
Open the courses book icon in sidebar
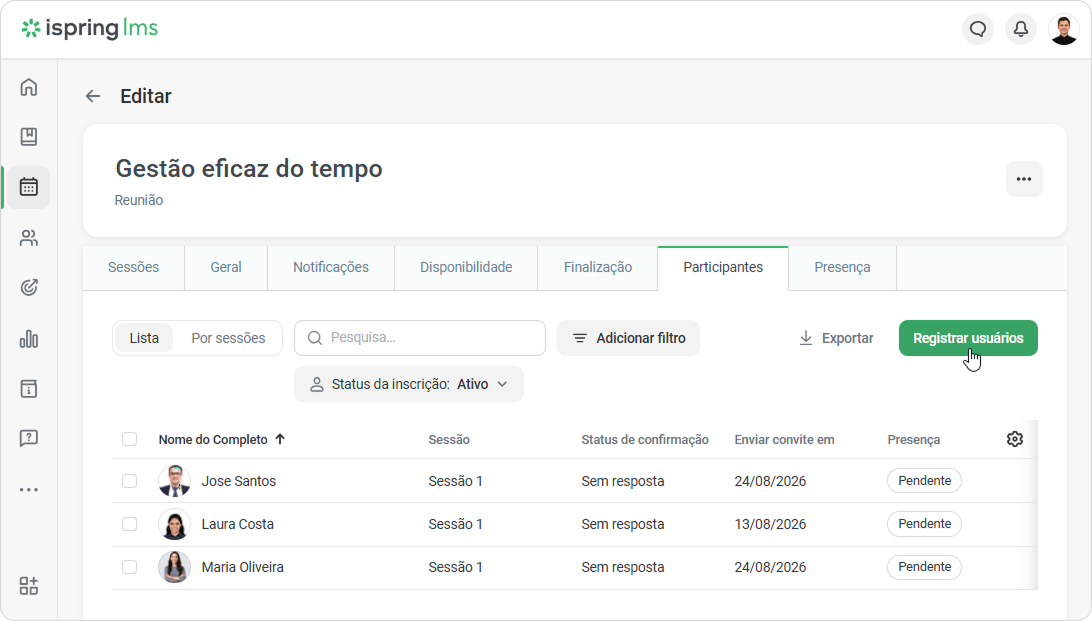[29, 136]
